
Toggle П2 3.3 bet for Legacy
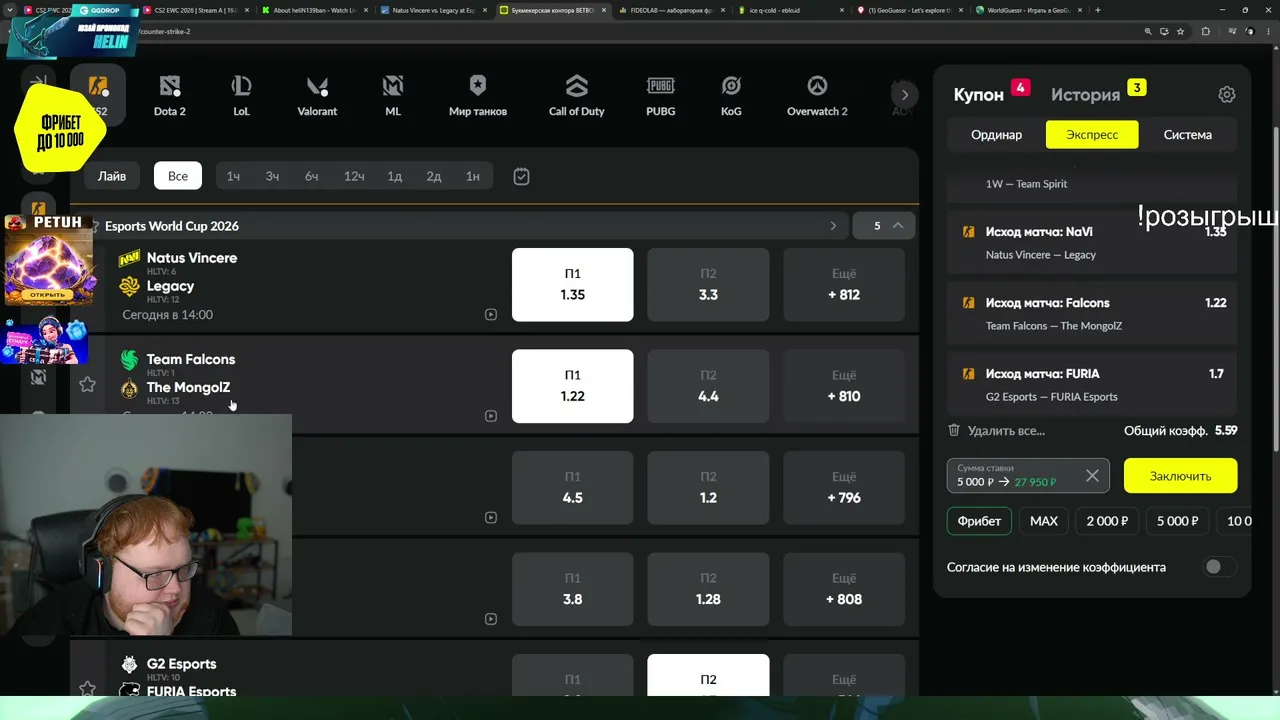click(x=708, y=285)
